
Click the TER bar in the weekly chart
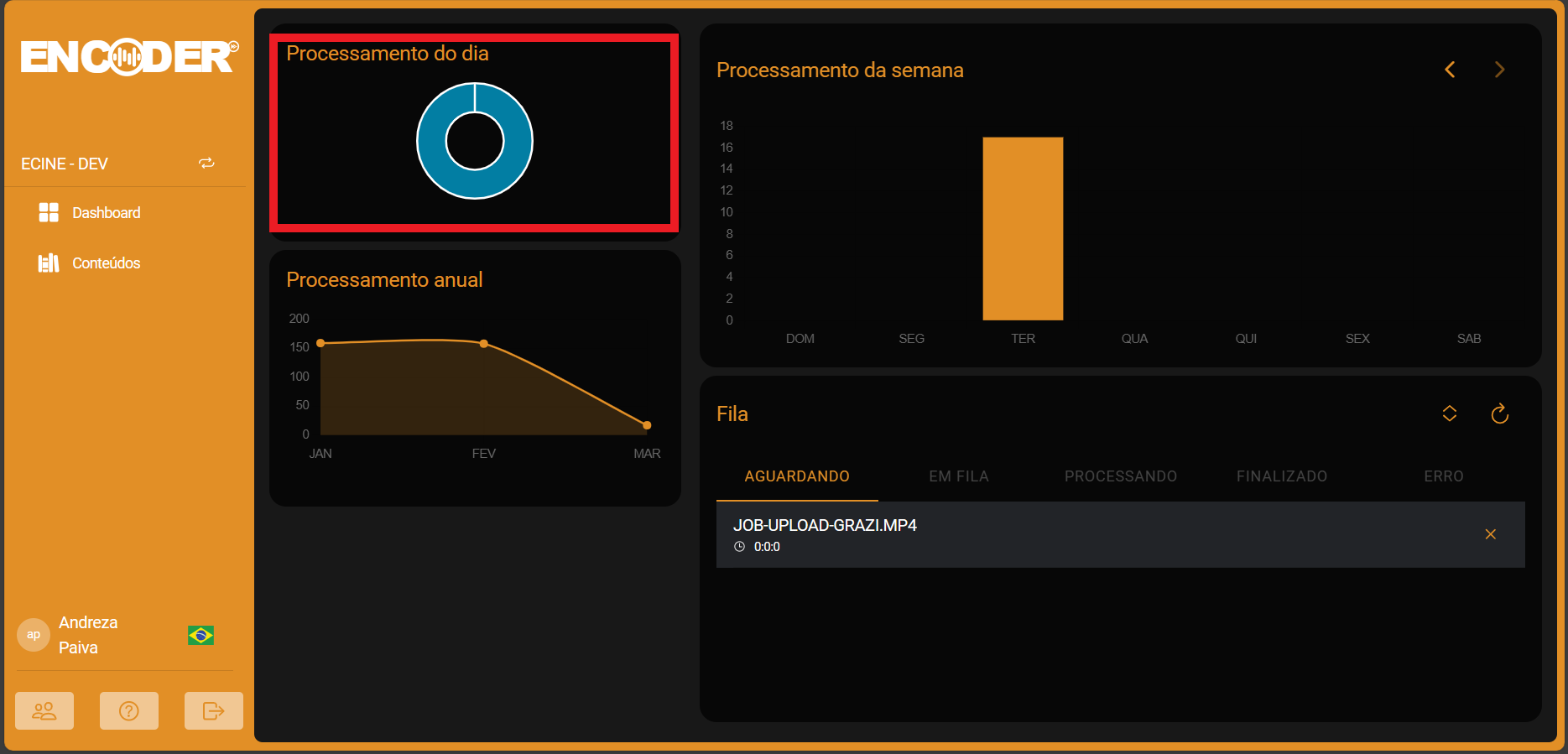pyautogui.click(x=1023, y=229)
